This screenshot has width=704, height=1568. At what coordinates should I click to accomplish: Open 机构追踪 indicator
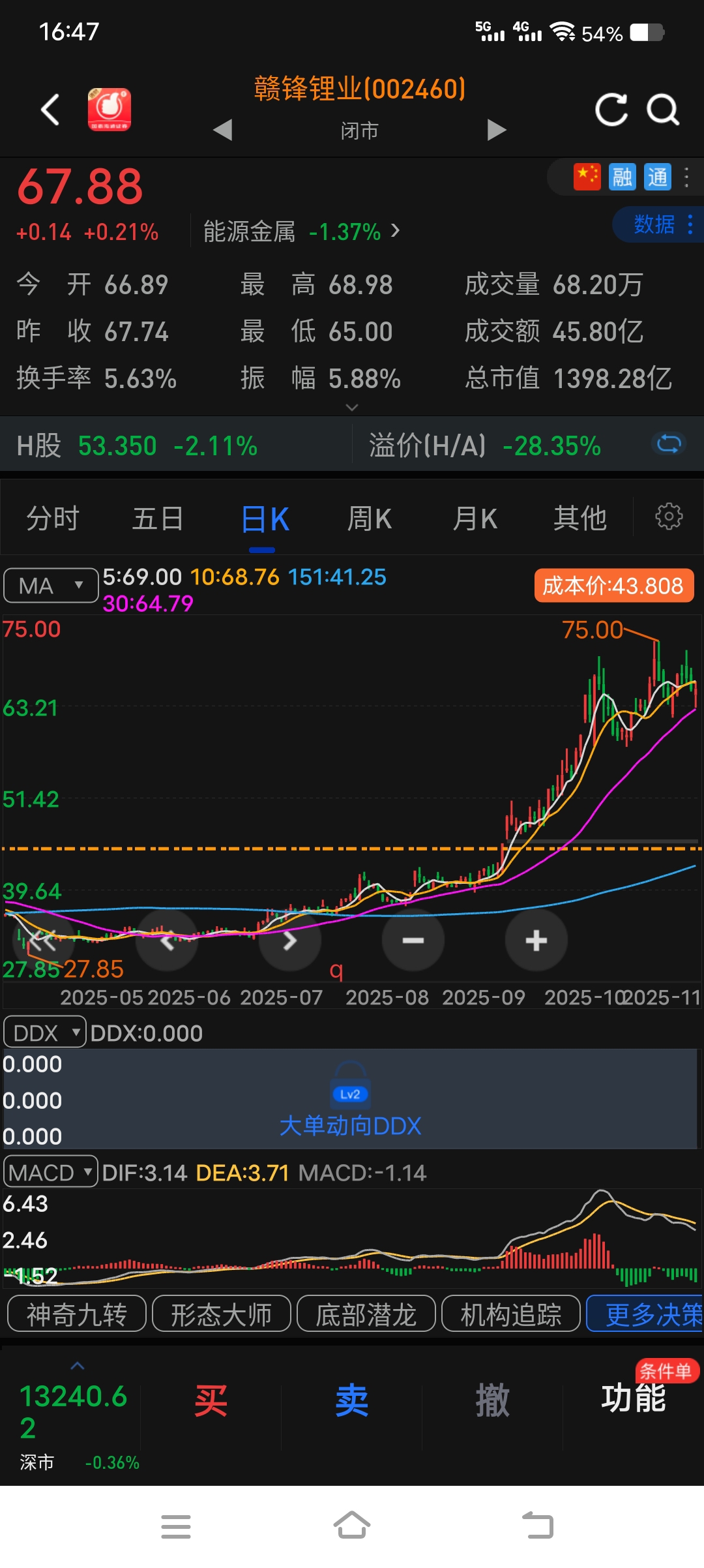click(511, 1315)
